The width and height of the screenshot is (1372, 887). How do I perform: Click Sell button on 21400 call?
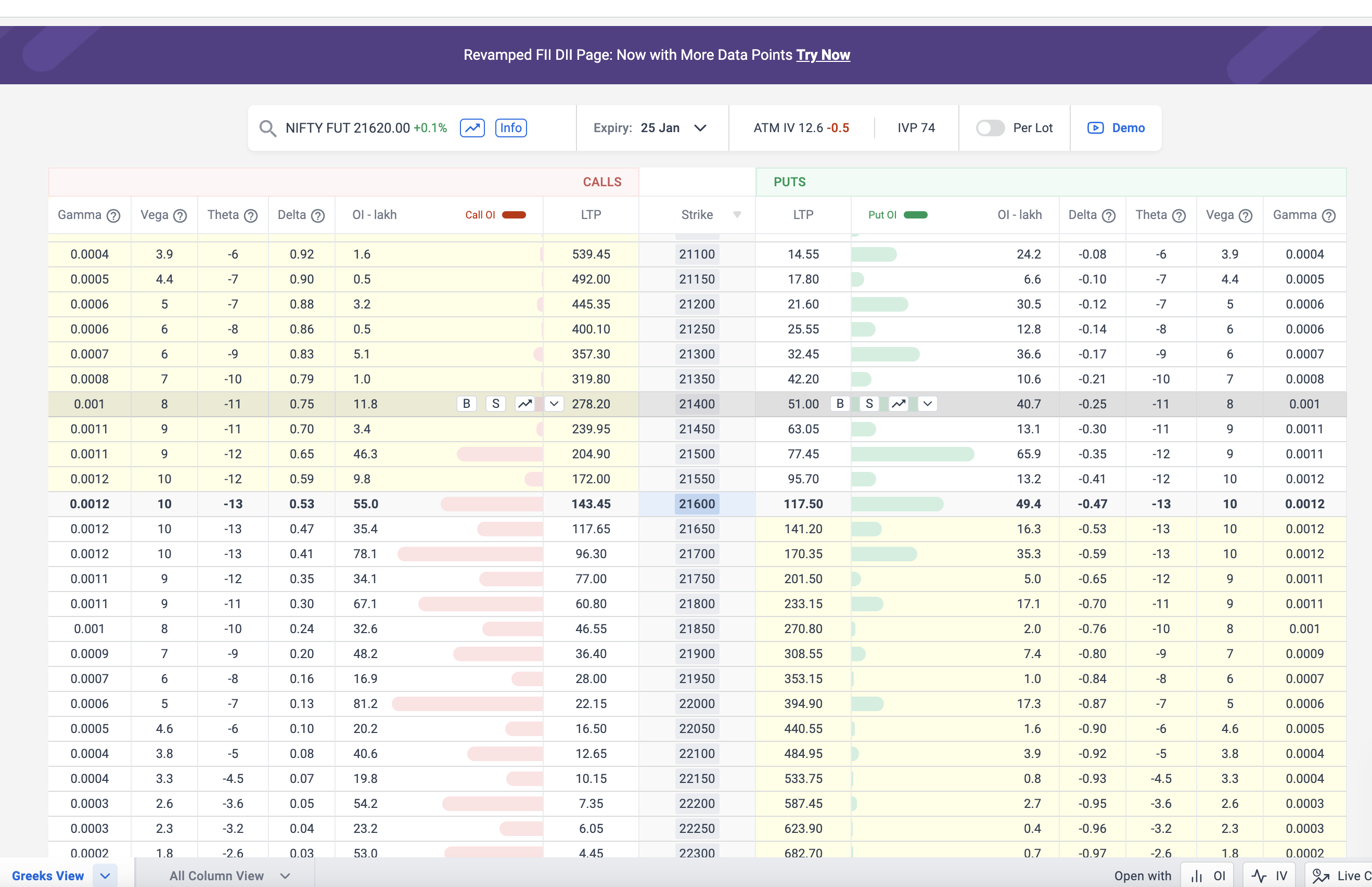pyautogui.click(x=496, y=404)
